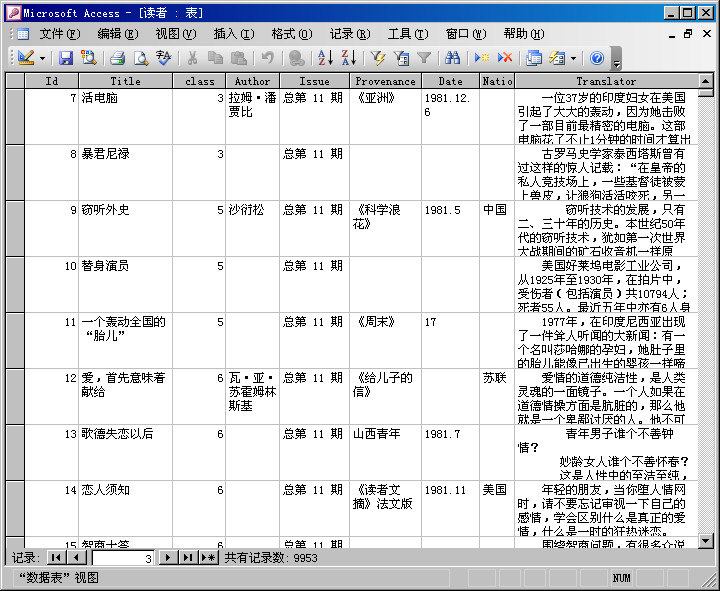720x591 pixels.
Task: Click the Save icon in toolbar
Action: point(66,59)
